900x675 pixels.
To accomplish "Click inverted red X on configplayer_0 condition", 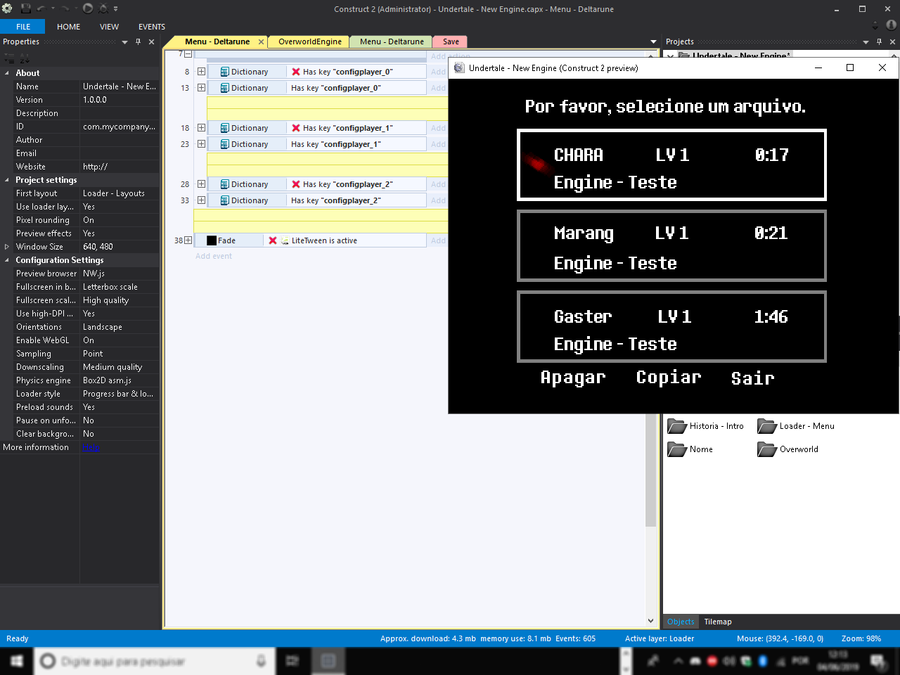I will coord(296,72).
